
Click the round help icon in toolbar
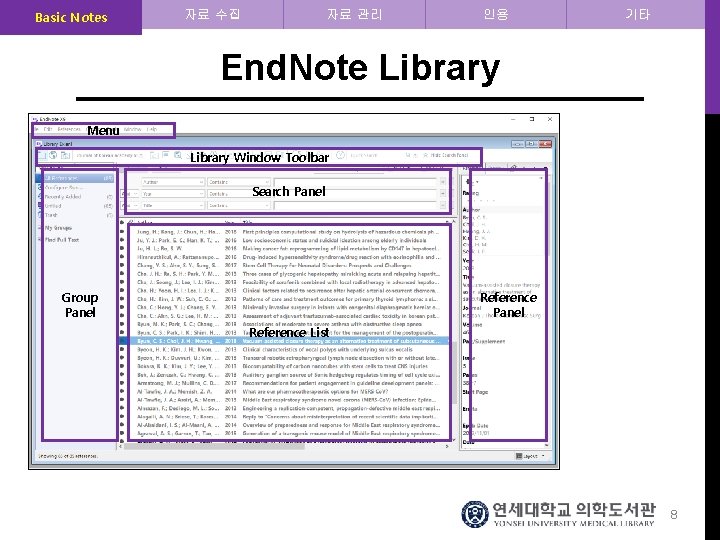pyautogui.click(x=340, y=155)
